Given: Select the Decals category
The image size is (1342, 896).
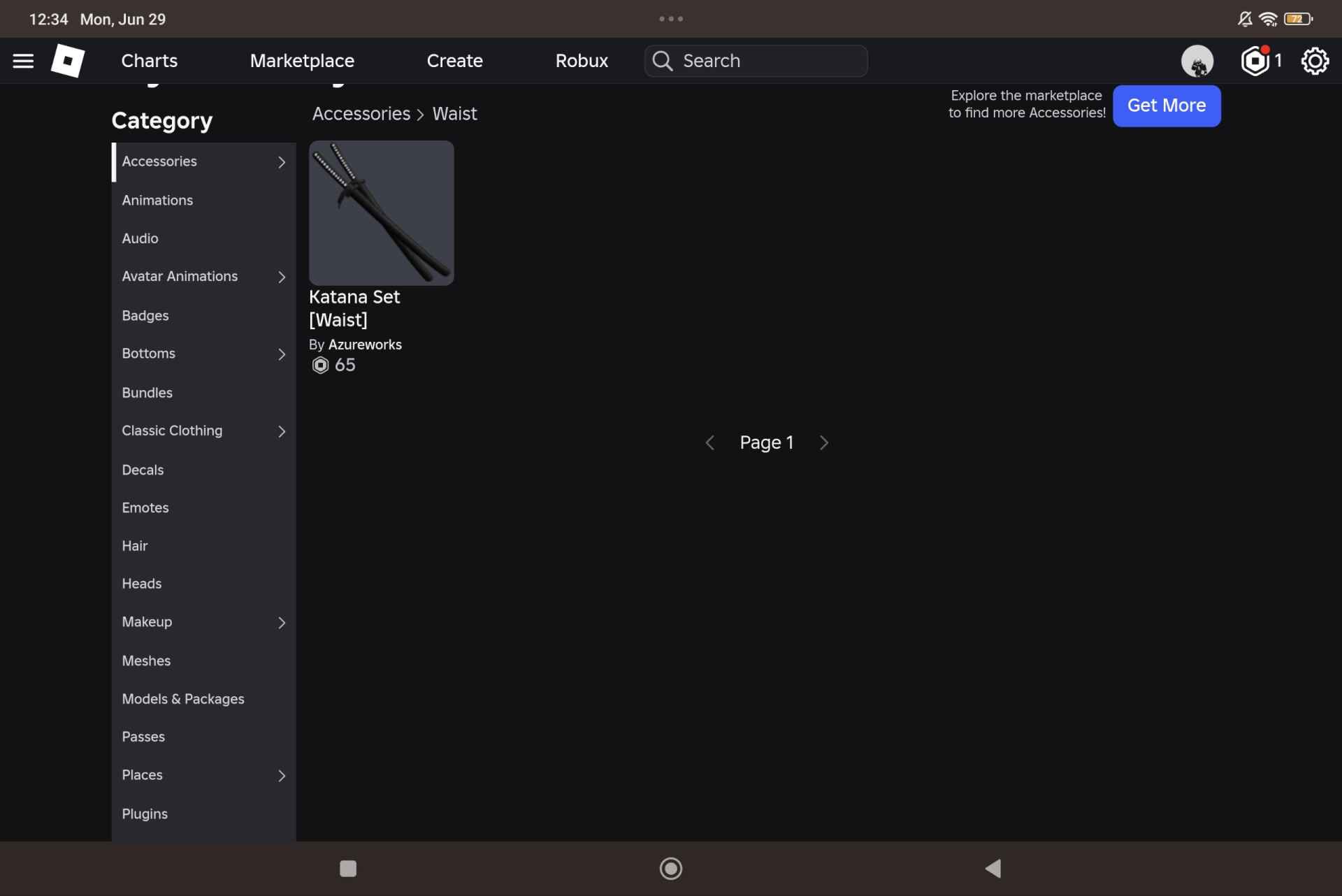Looking at the screenshot, I should point(204,470).
